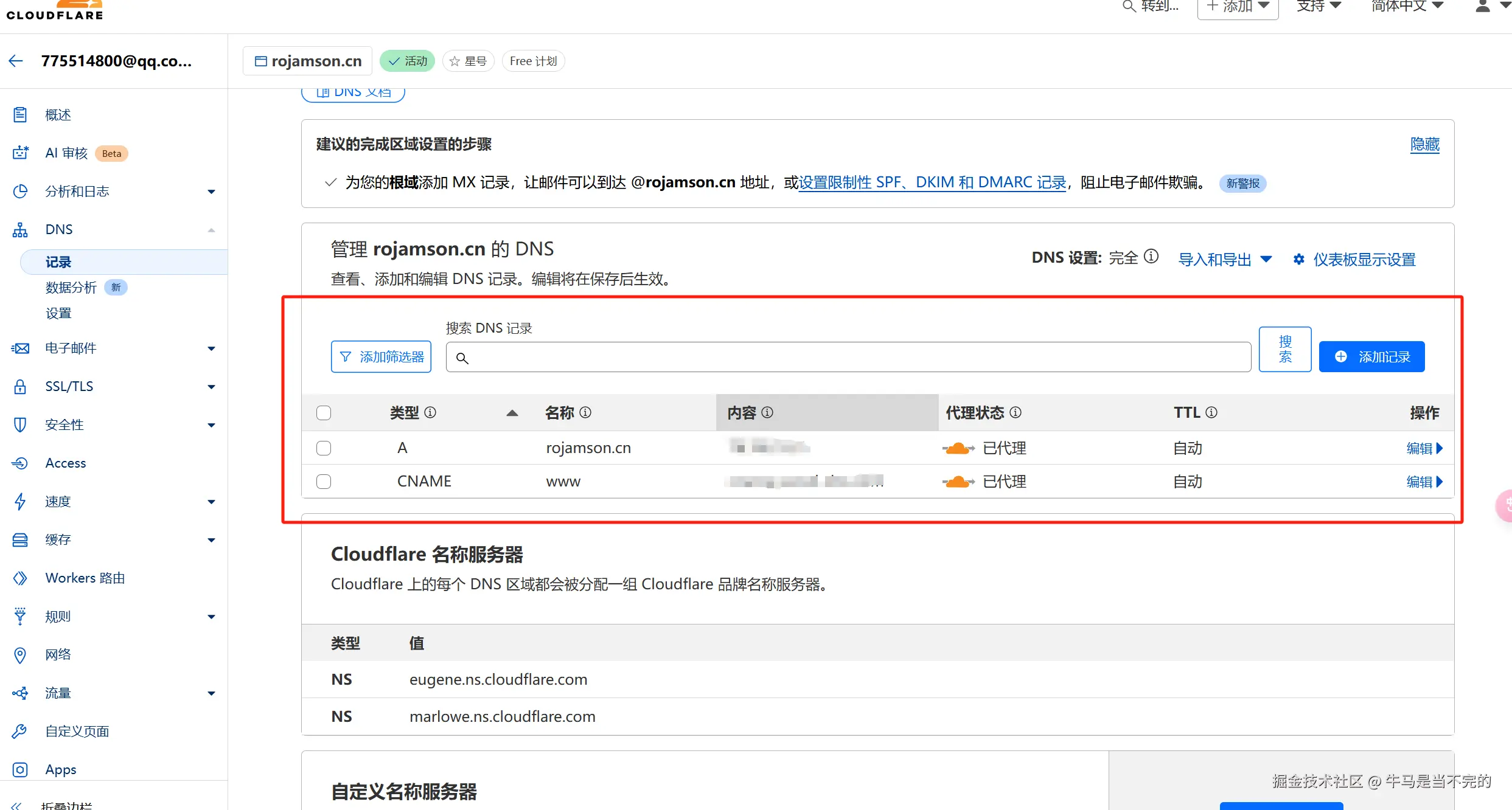Click the 规则 funnel icon

[20, 616]
